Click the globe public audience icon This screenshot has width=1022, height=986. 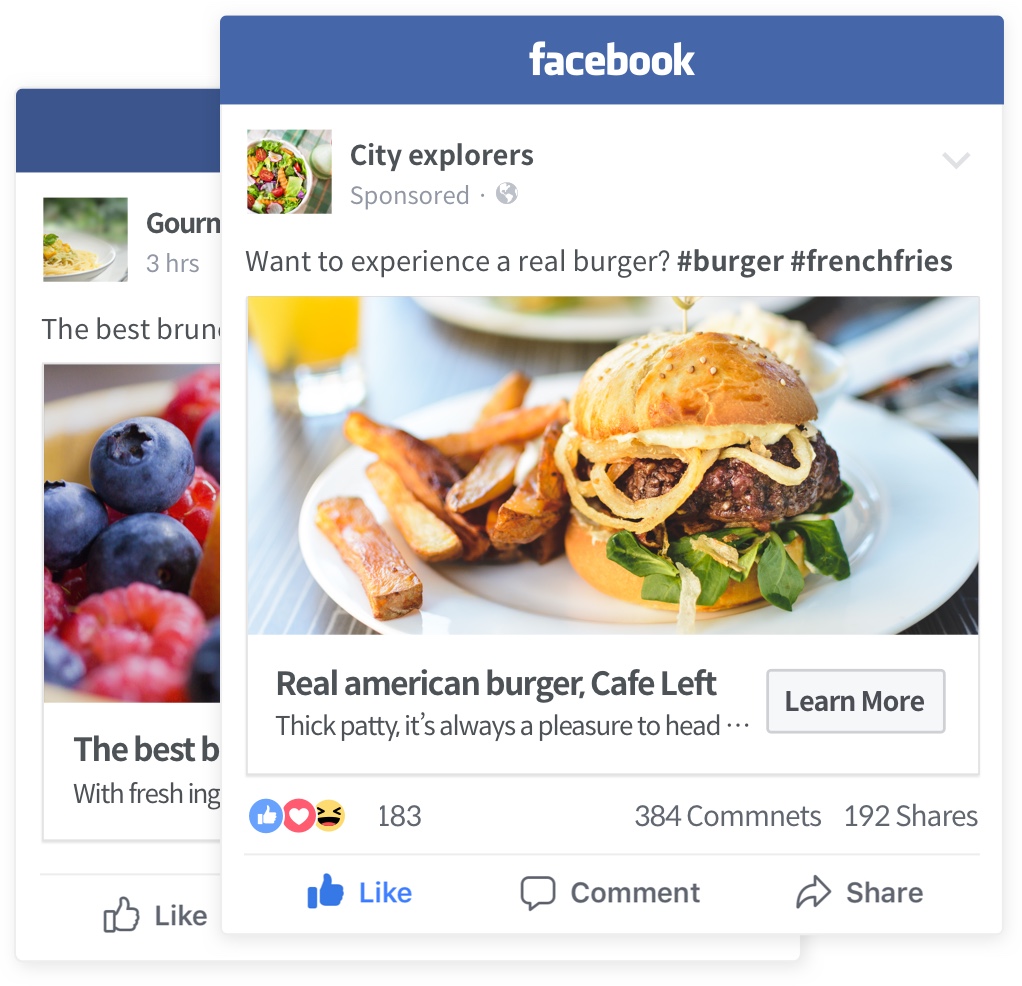click(506, 194)
